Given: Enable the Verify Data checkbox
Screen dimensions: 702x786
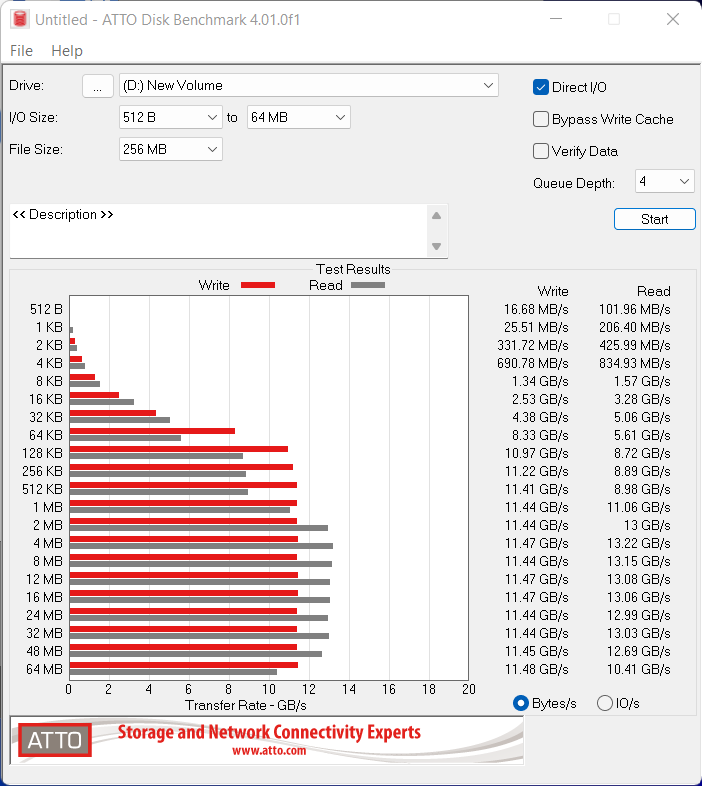Looking at the screenshot, I should pyautogui.click(x=541, y=151).
